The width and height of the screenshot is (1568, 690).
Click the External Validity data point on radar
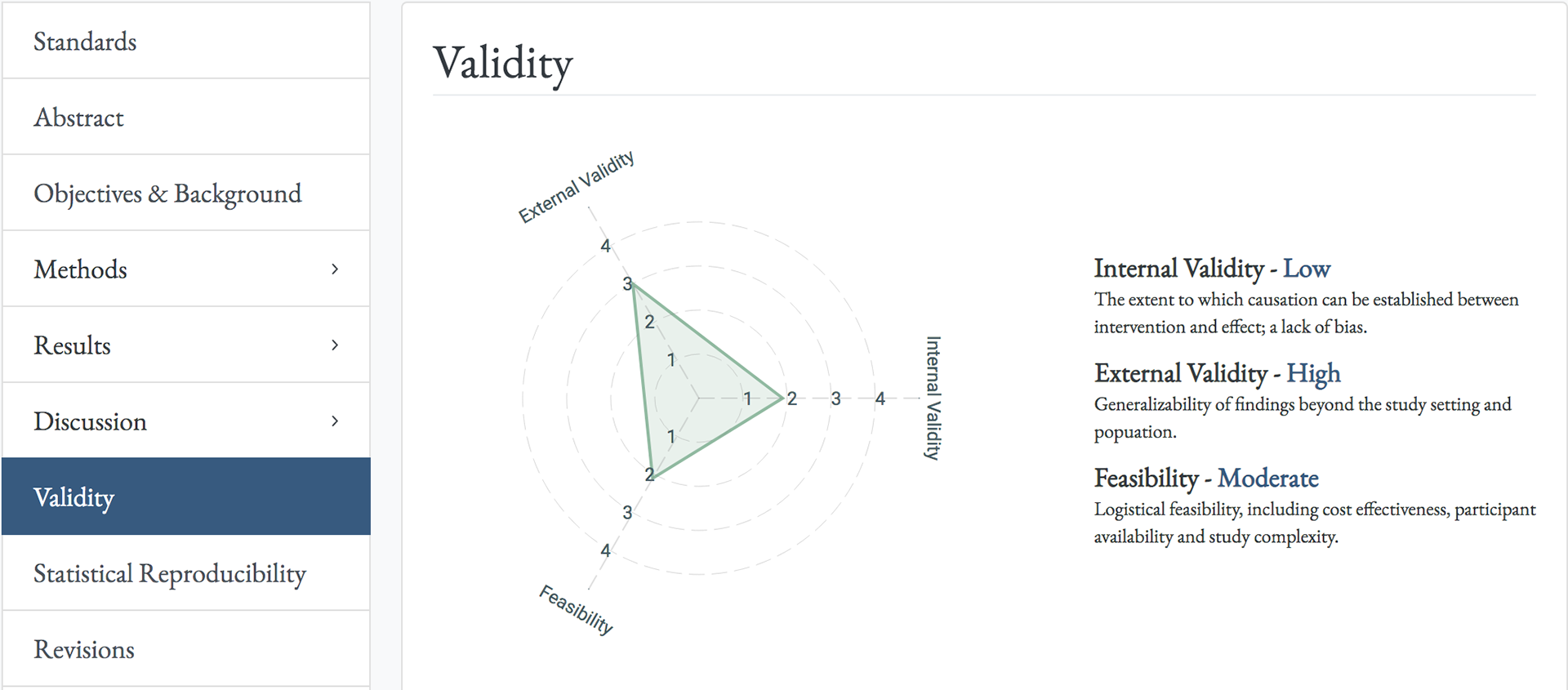click(632, 283)
